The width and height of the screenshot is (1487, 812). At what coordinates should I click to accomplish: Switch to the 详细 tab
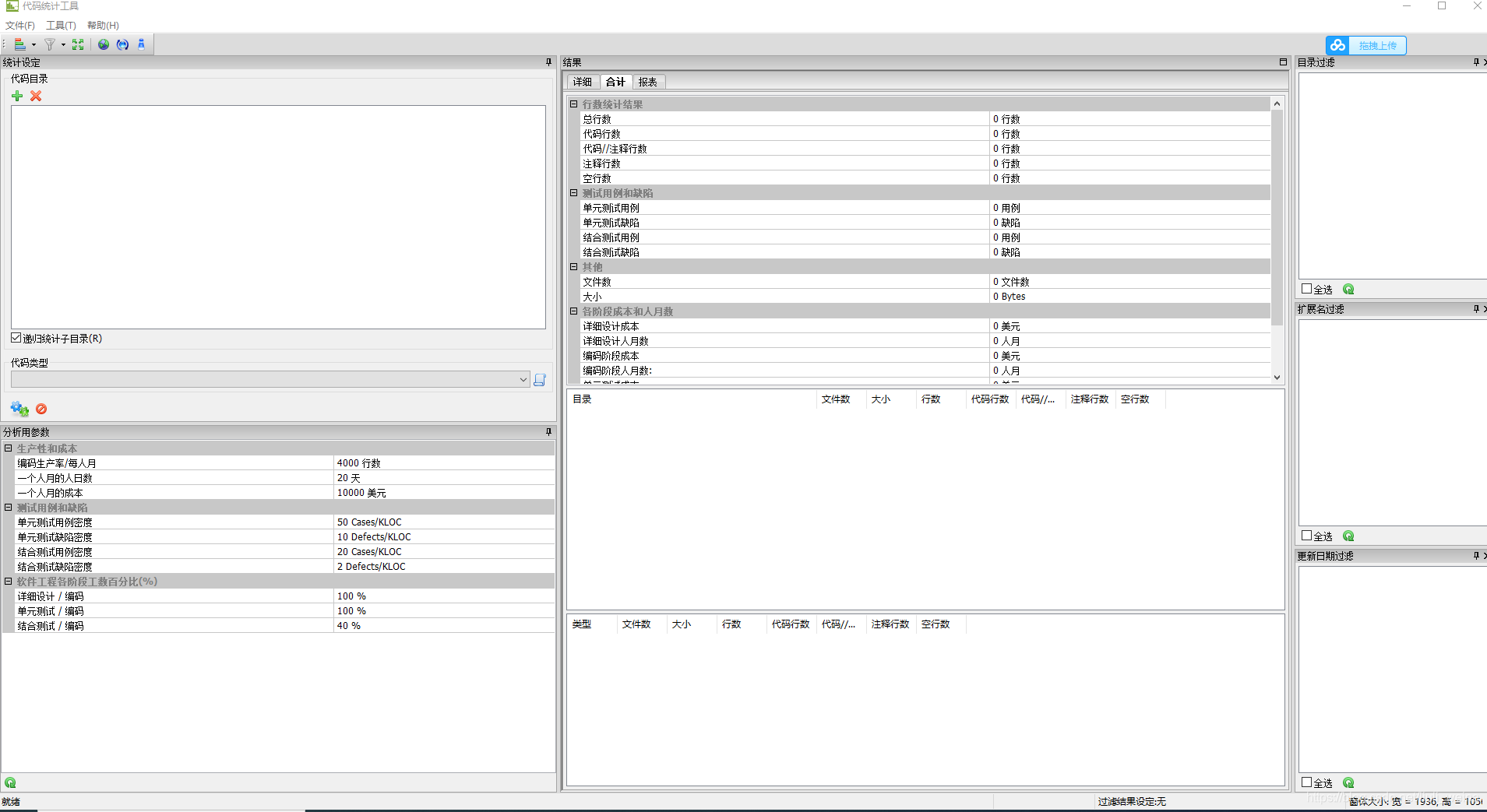pos(583,82)
